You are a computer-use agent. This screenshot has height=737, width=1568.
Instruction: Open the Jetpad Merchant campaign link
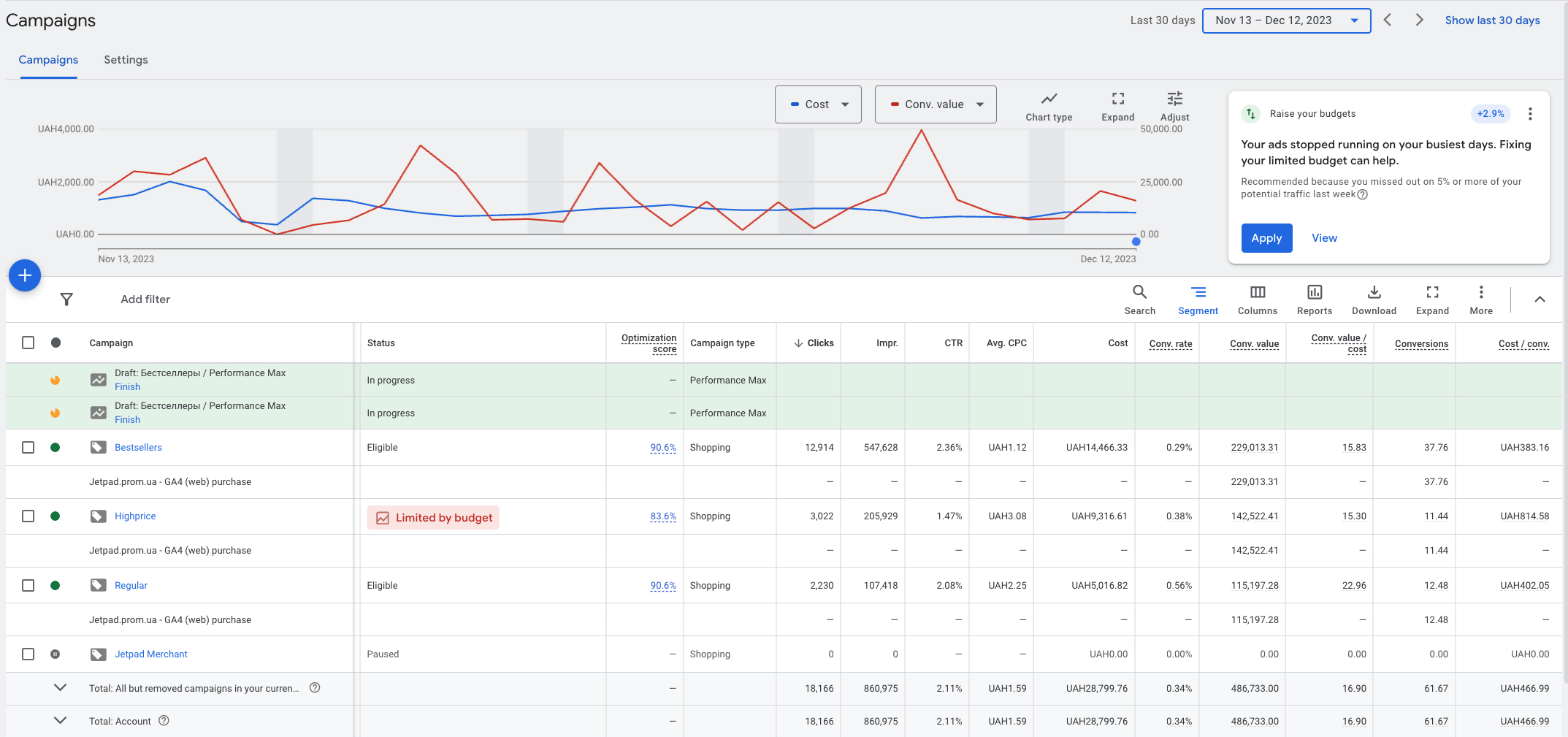click(151, 654)
